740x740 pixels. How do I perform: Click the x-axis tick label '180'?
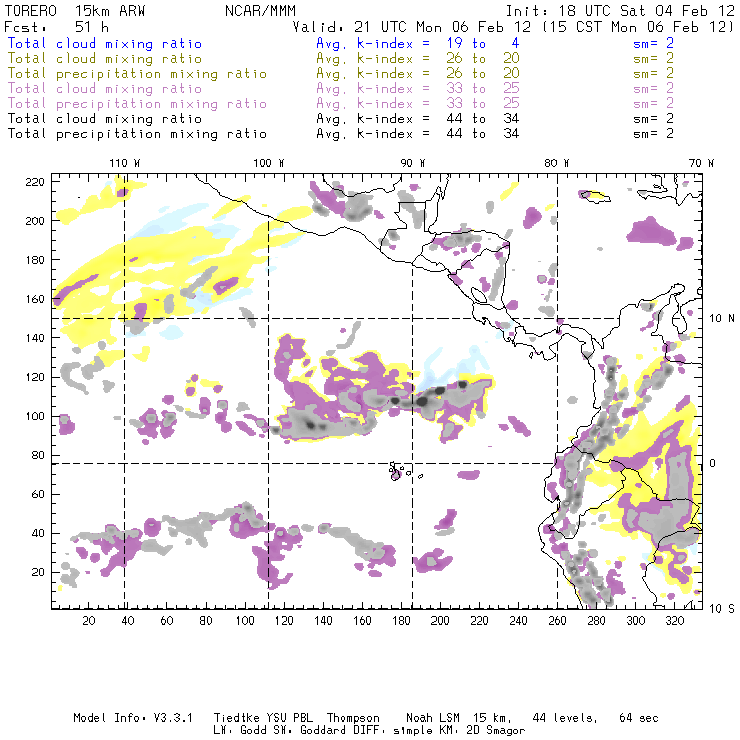pos(401,621)
